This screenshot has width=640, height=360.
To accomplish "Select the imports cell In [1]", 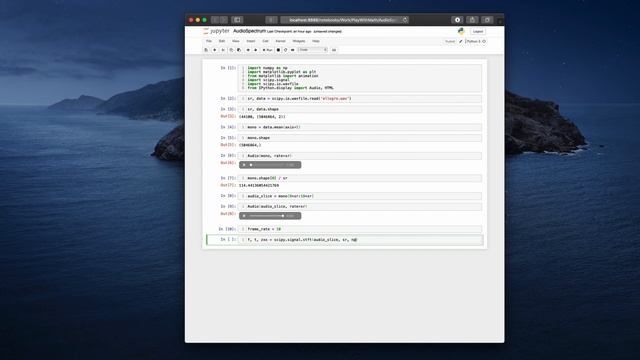I will [360, 78].
